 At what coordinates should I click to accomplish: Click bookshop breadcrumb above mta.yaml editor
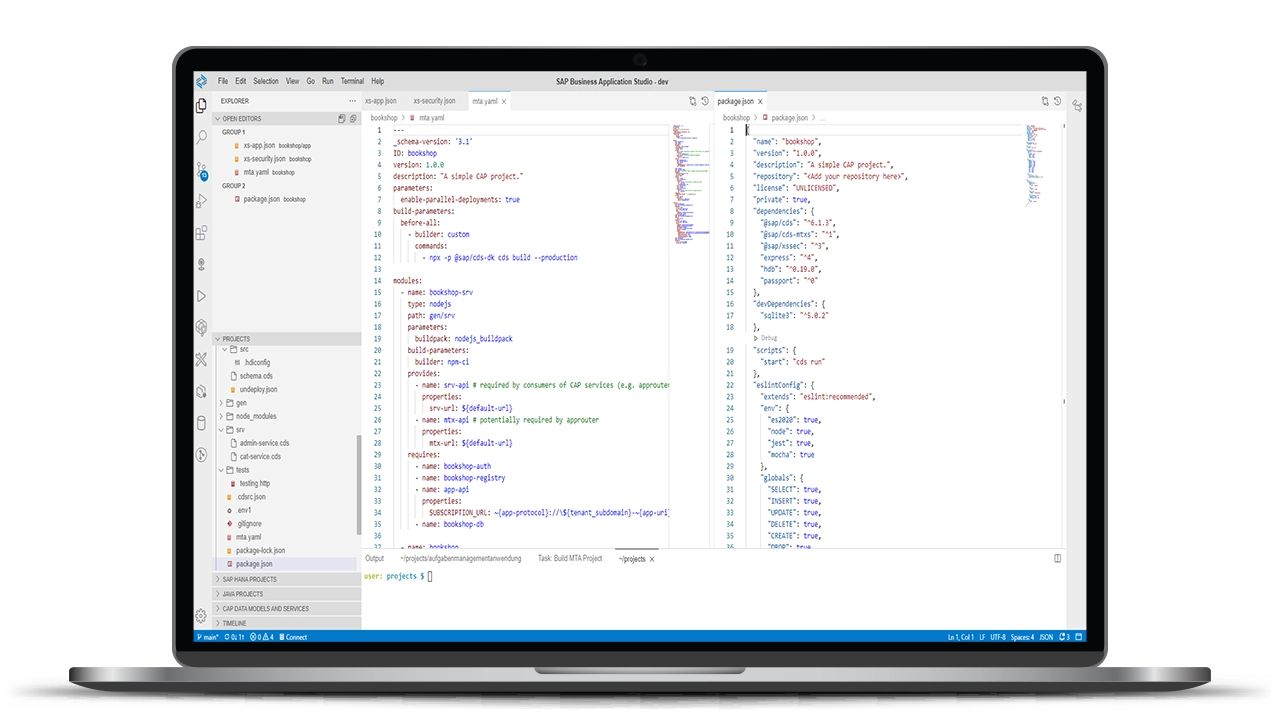coord(383,118)
